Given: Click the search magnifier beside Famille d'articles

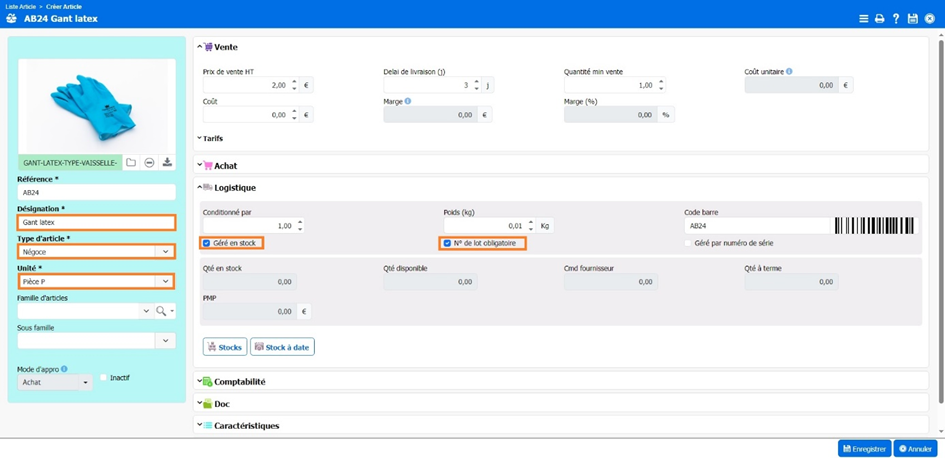Looking at the screenshot, I should tap(161, 312).
